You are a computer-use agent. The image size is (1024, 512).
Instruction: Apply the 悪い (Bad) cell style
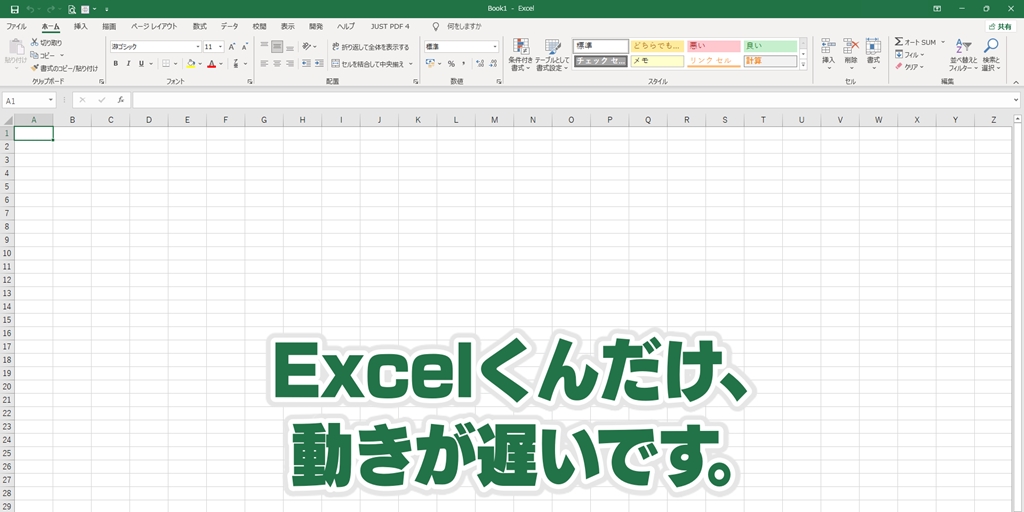[714, 46]
